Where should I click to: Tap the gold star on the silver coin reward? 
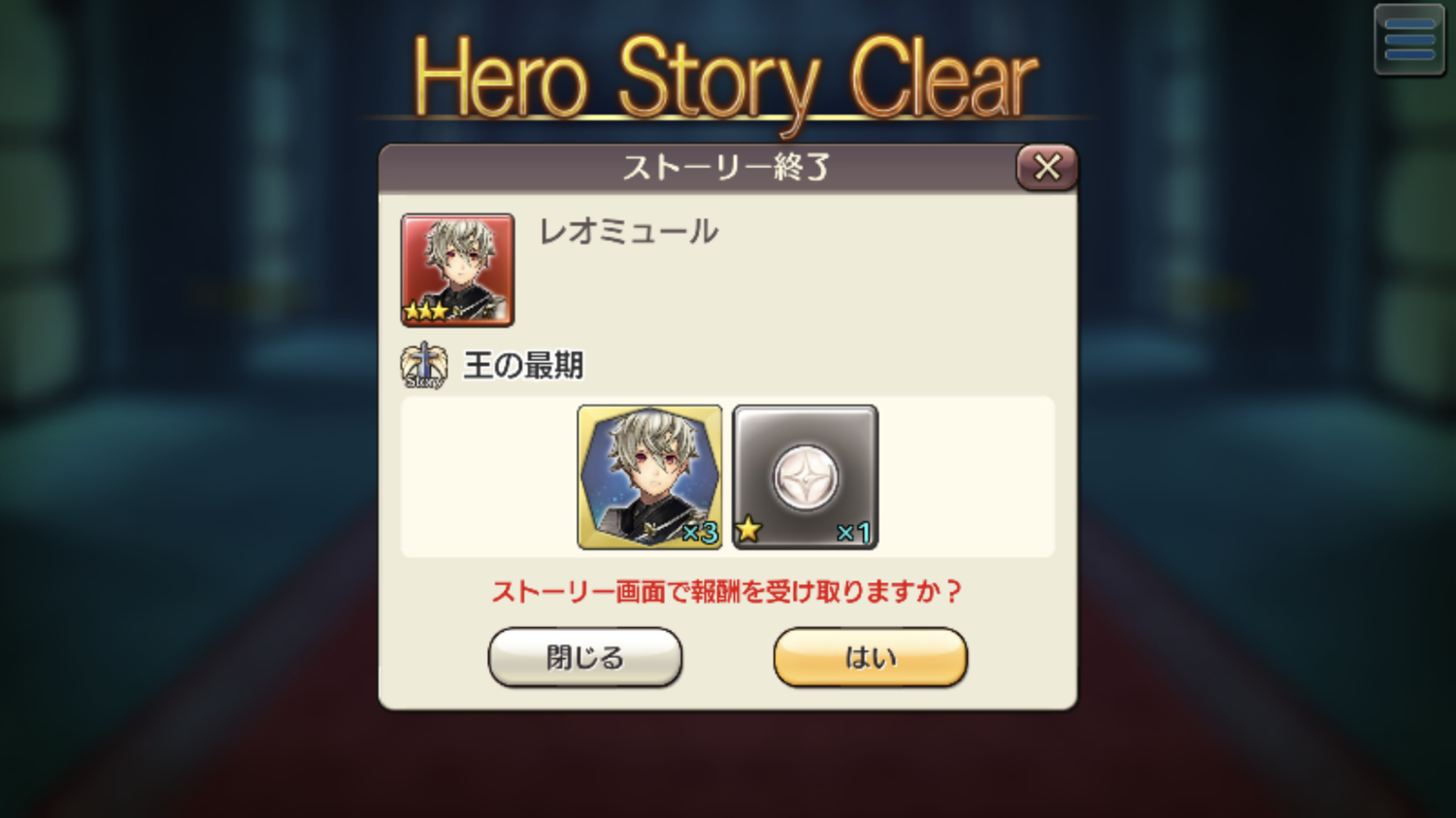click(x=748, y=530)
